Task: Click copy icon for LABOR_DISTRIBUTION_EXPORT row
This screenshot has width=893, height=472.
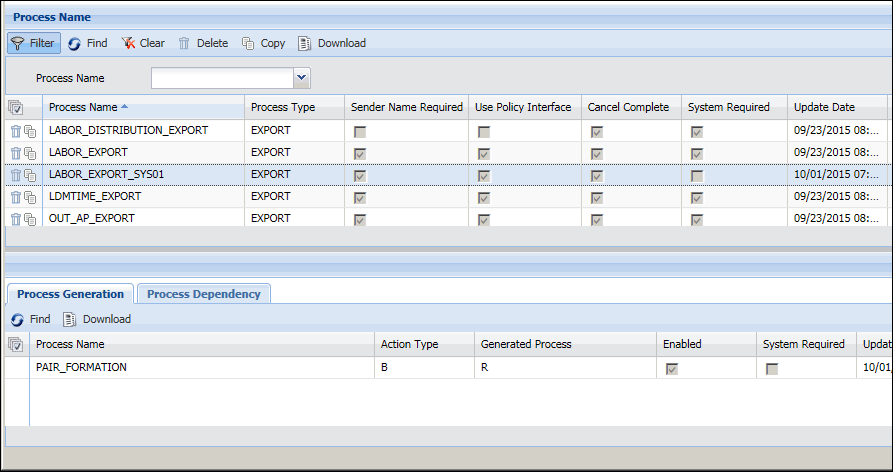Action: point(30,131)
